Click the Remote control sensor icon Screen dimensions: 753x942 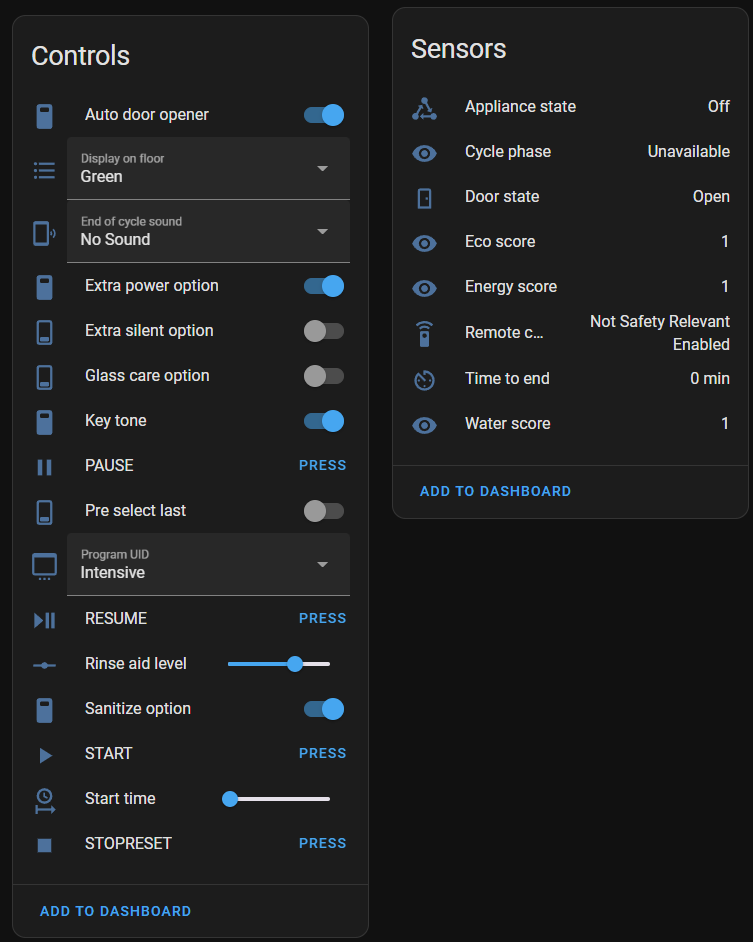(424, 334)
